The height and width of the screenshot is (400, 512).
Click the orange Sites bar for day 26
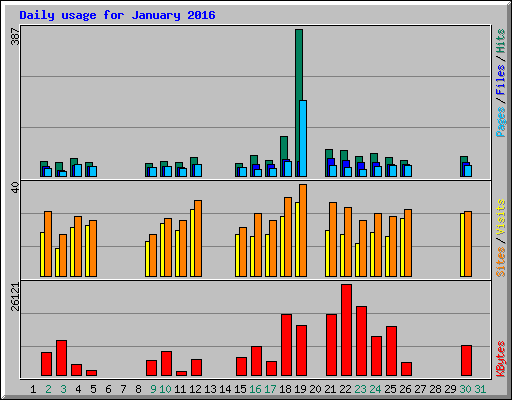point(408,243)
